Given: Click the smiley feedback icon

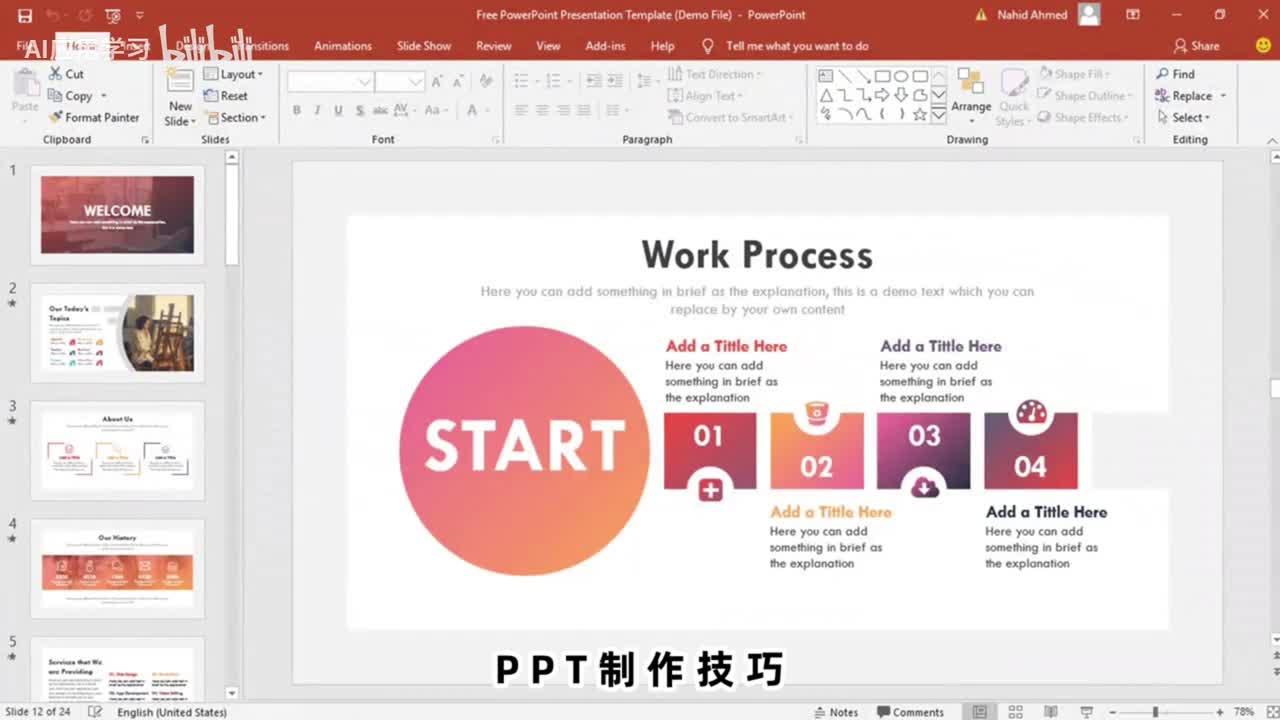Looking at the screenshot, I should click(1263, 46).
